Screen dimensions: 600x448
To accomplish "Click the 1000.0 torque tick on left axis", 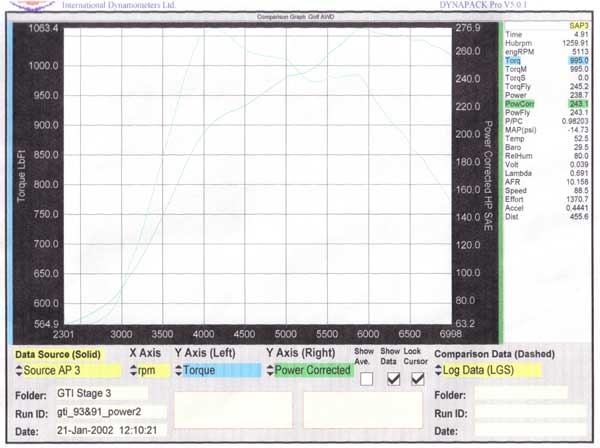I will (44, 66).
